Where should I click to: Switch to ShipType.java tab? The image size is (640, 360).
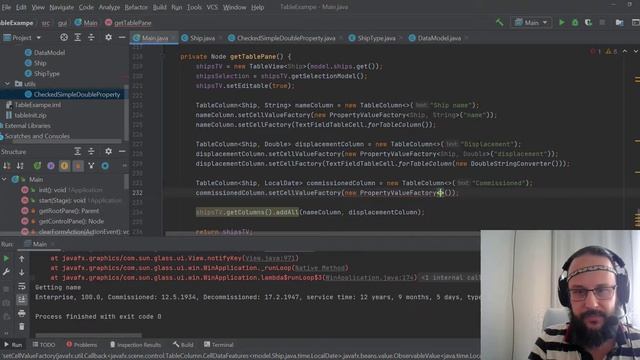376,38
